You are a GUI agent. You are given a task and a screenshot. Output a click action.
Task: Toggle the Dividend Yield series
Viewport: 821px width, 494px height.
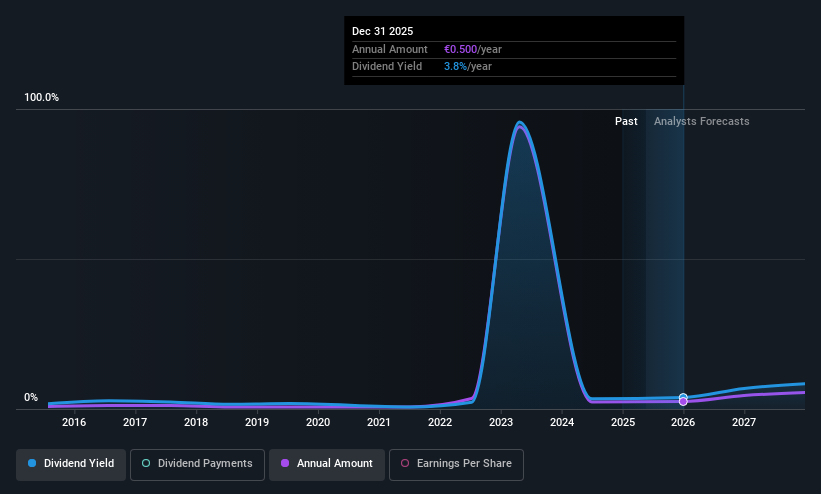tap(71, 464)
